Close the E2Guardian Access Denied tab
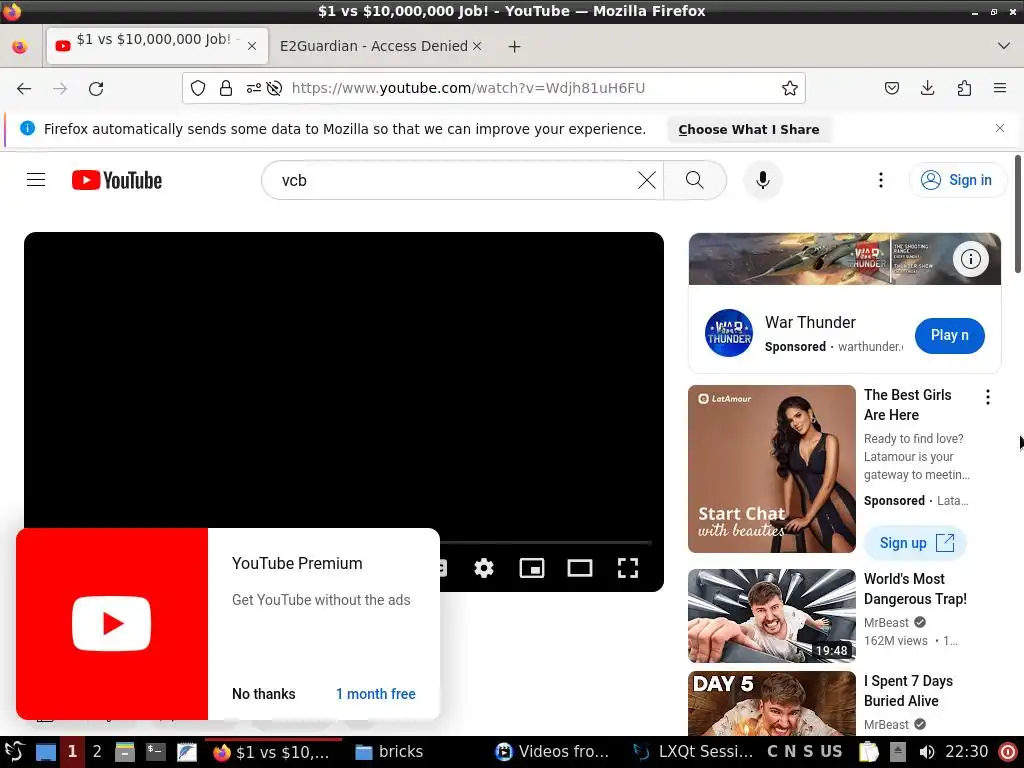The height and width of the screenshot is (768, 1024). point(477,46)
